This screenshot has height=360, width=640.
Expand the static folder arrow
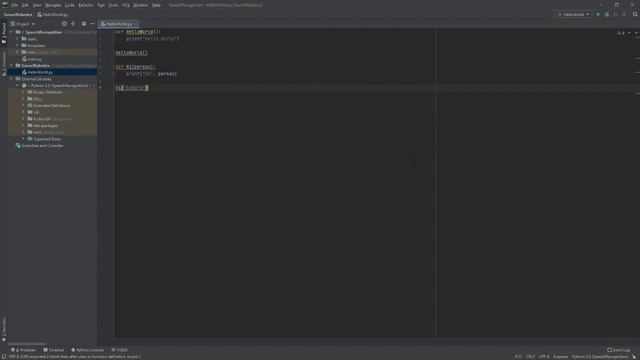tap(18, 39)
